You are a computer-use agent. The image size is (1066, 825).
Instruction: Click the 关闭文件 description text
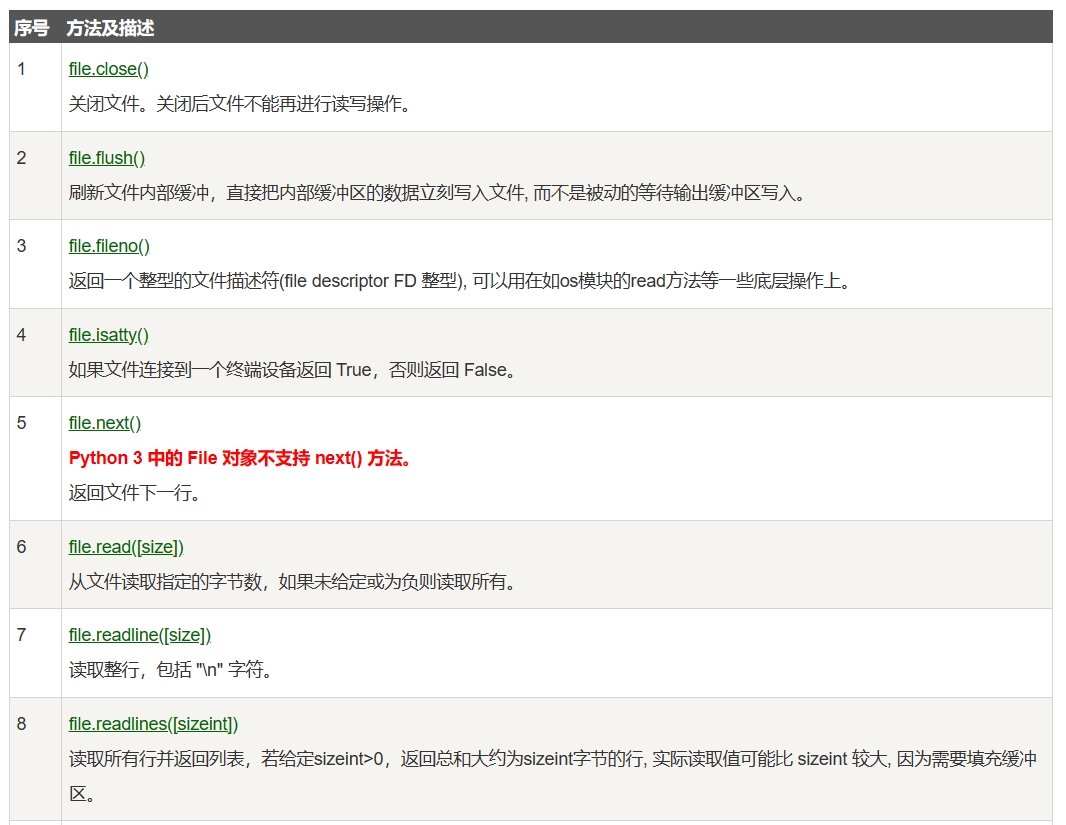pos(240,104)
